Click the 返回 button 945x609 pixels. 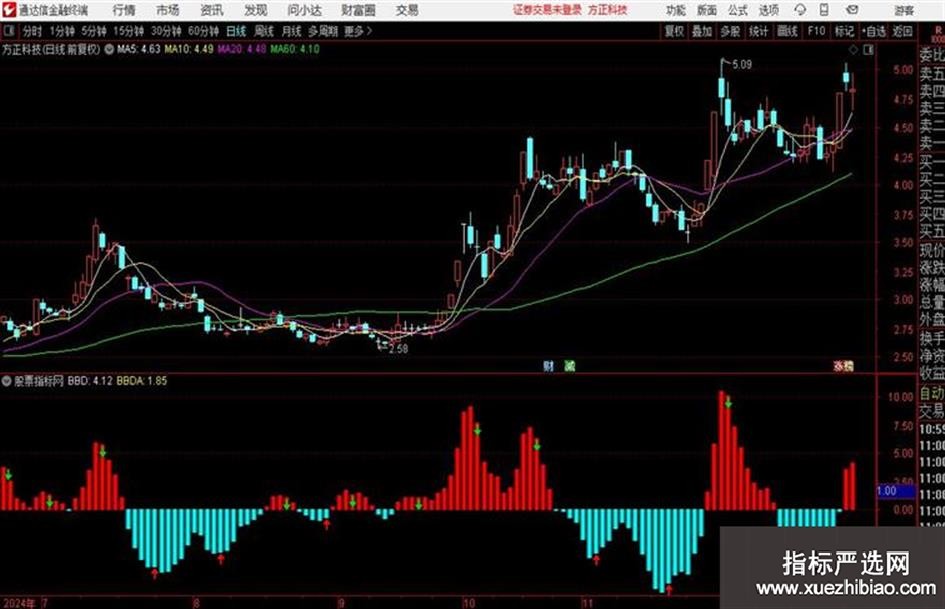pyautogui.click(x=902, y=31)
